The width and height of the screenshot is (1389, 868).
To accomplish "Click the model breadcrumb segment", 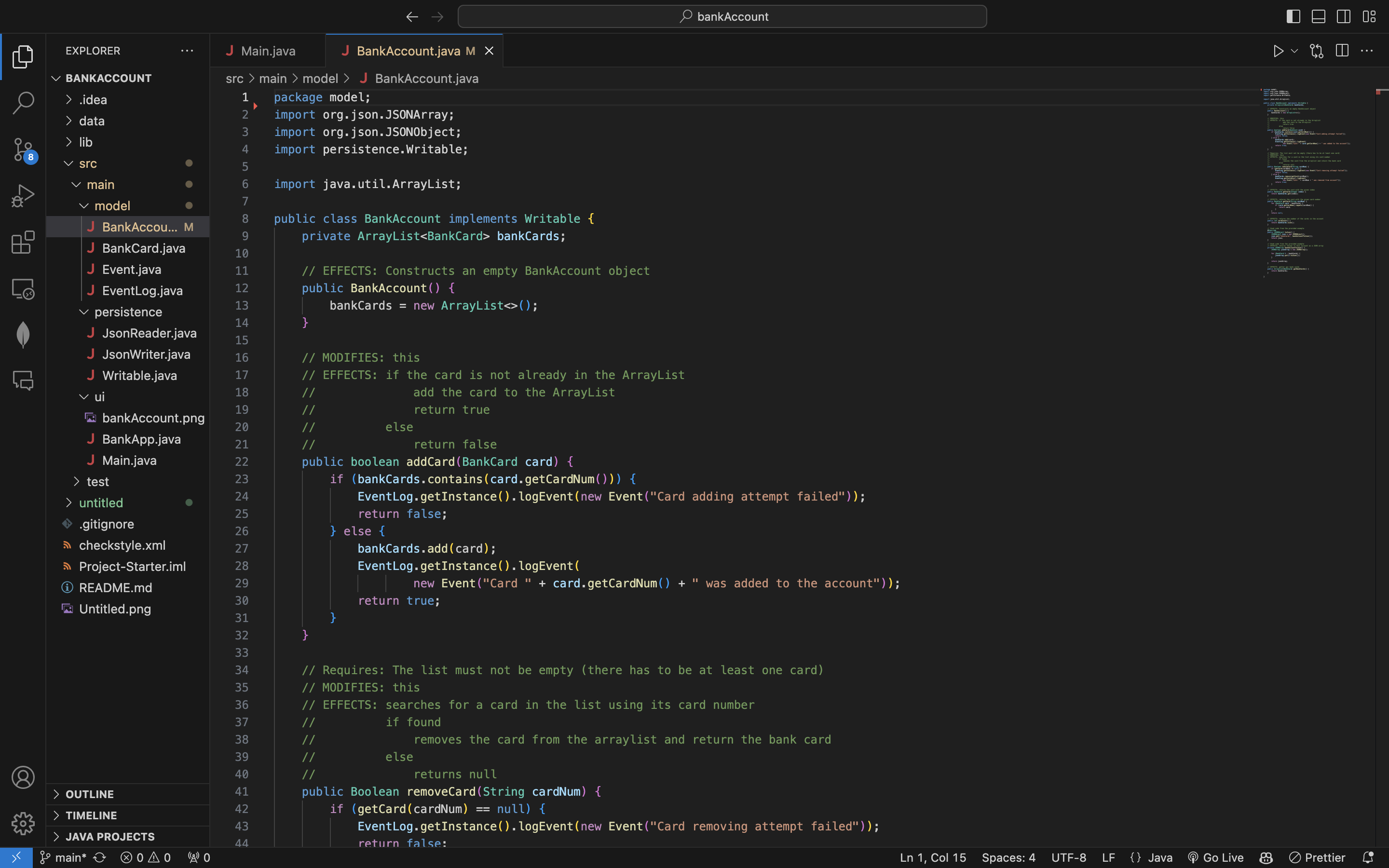I will [320, 78].
